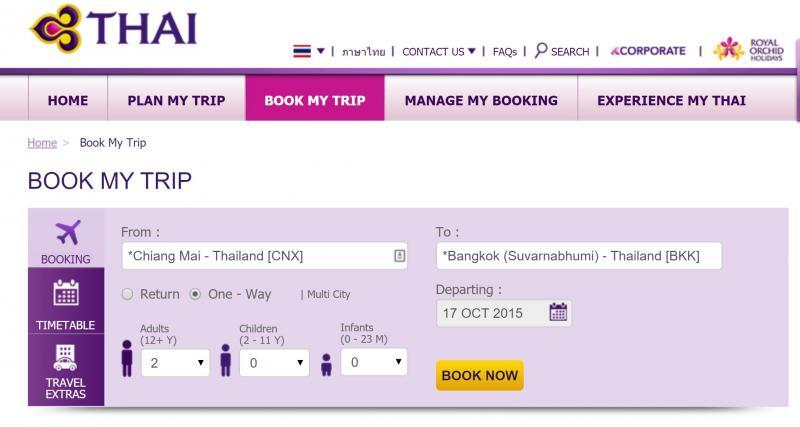Open the Multi City link
The width and height of the screenshot is (800, 427).
pos(329,294)
